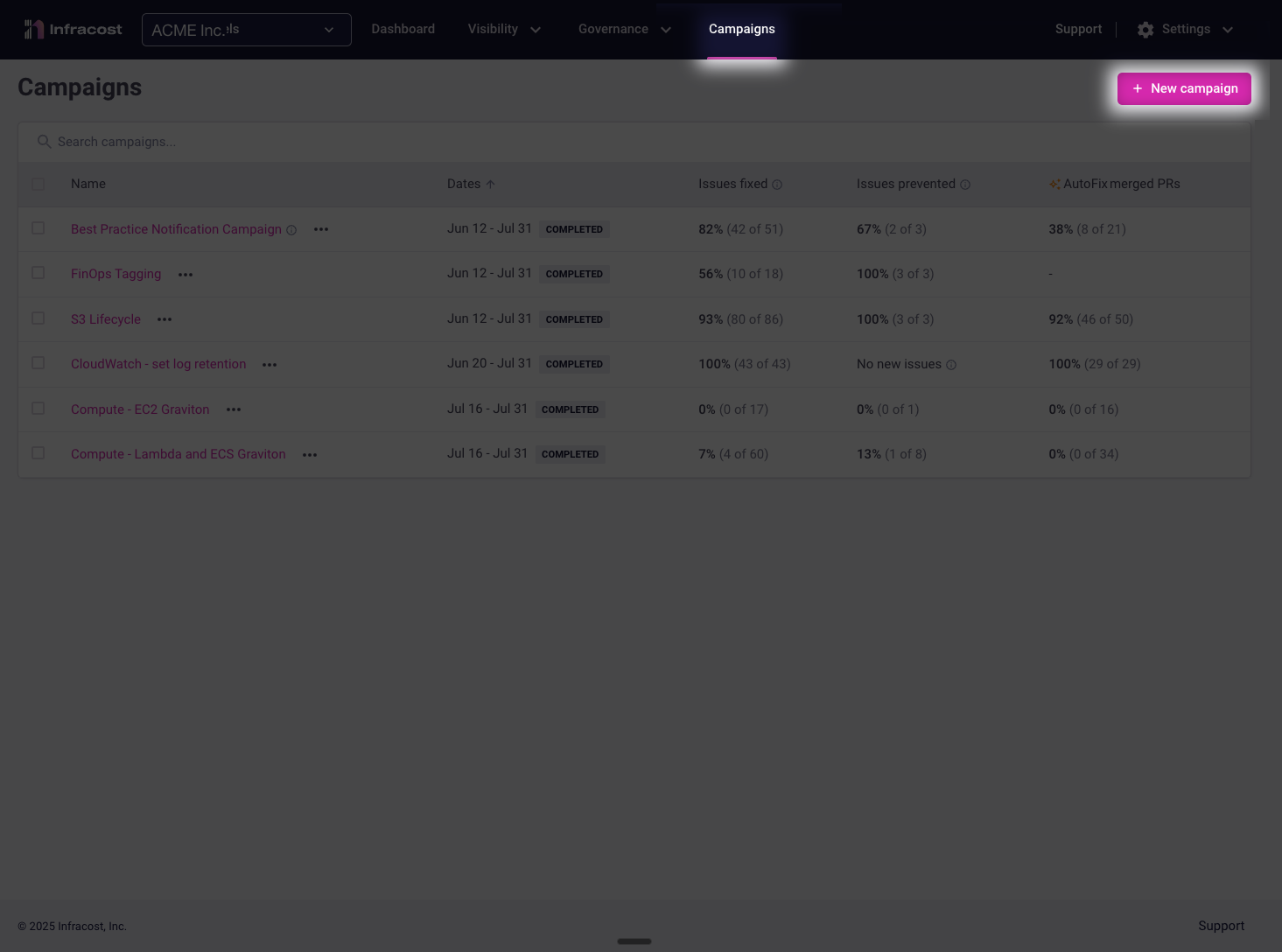
Task: Click the Settings gear icon
Action: 1145,30
